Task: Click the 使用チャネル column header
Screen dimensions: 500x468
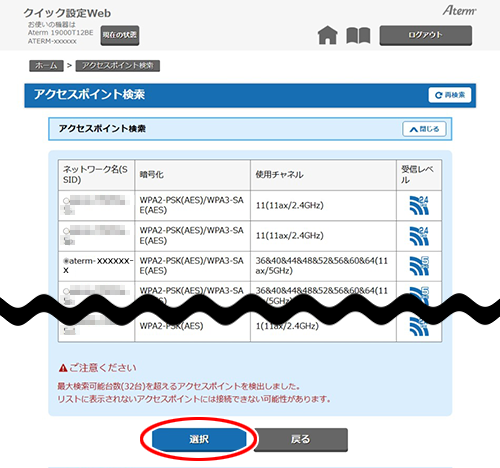Action: pyautogui.click(x=323, y=175)
